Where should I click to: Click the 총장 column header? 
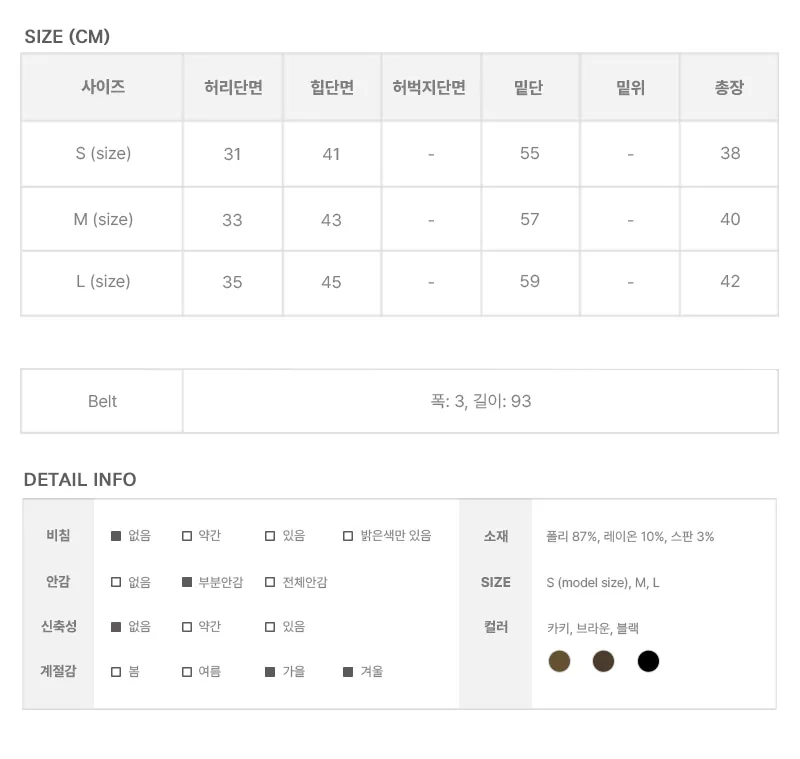point(729,88)
